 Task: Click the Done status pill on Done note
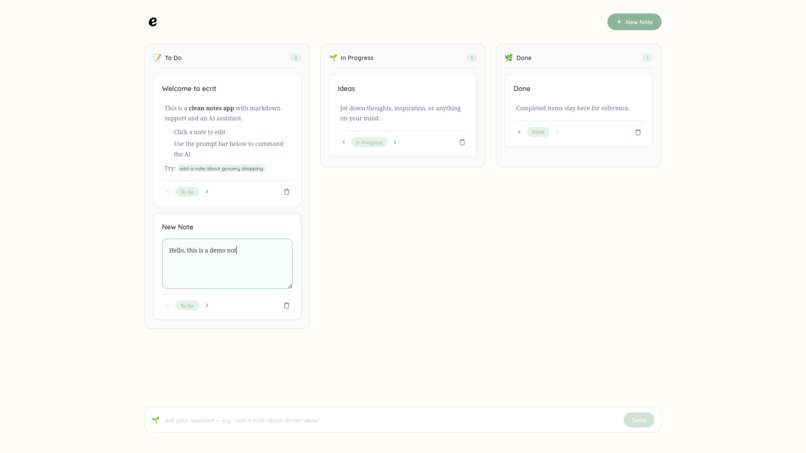[538, 132]
